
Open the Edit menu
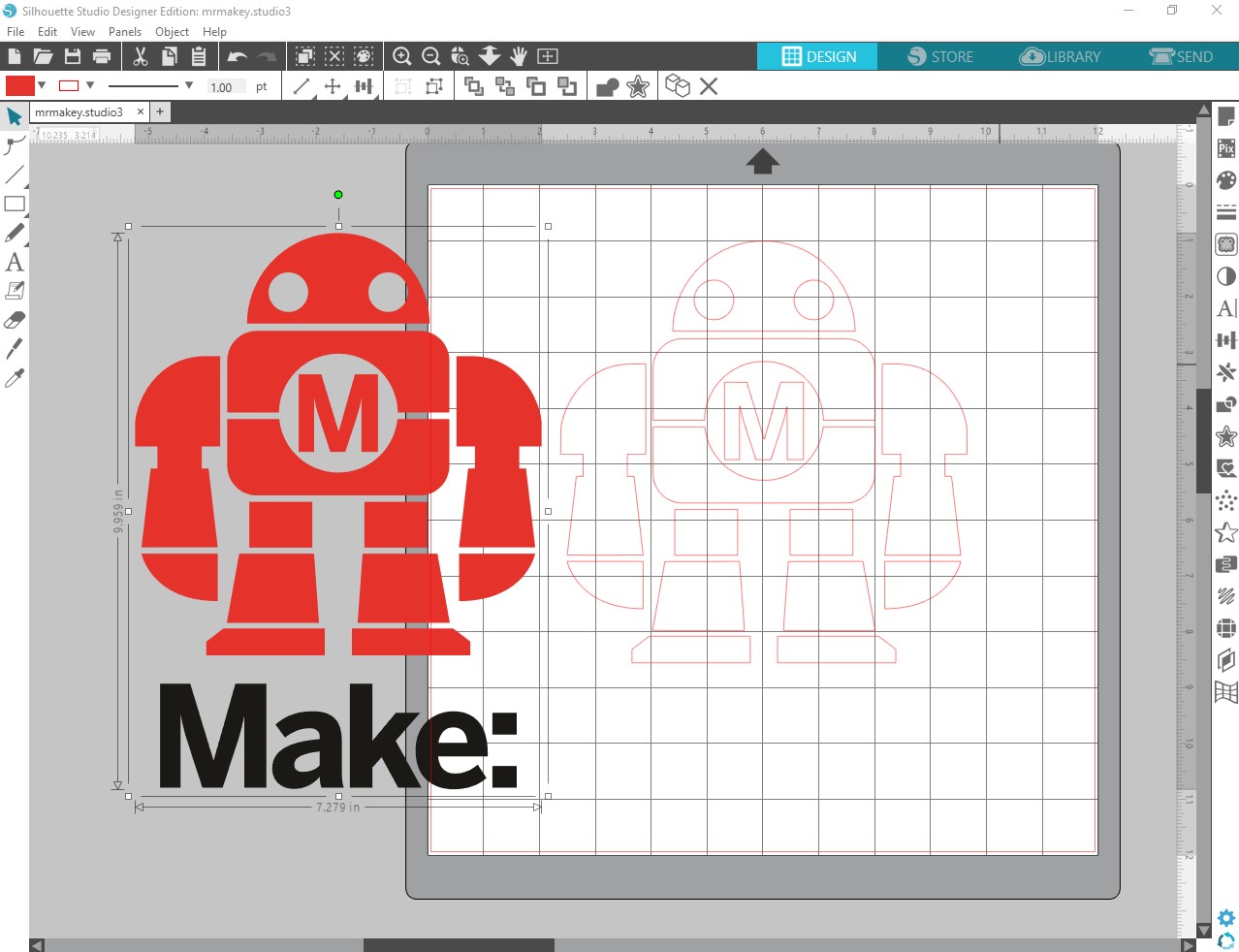(48, 31)
